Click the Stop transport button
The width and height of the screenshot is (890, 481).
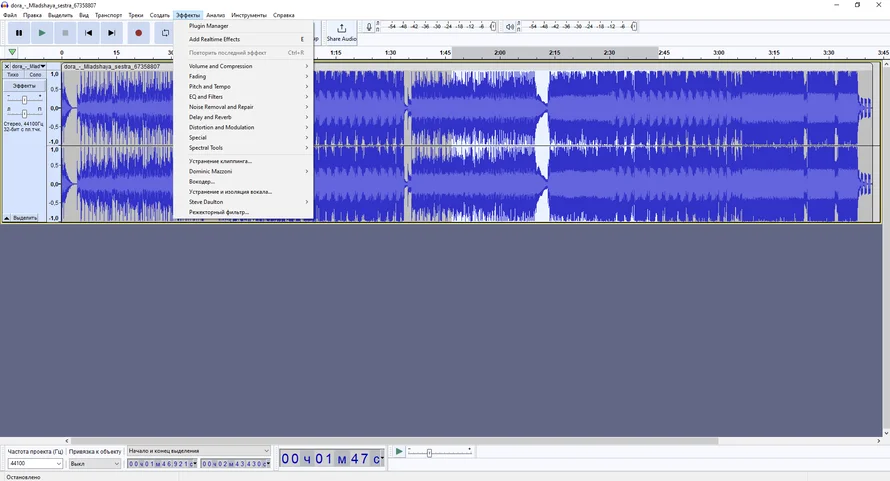tap(66, 33)
